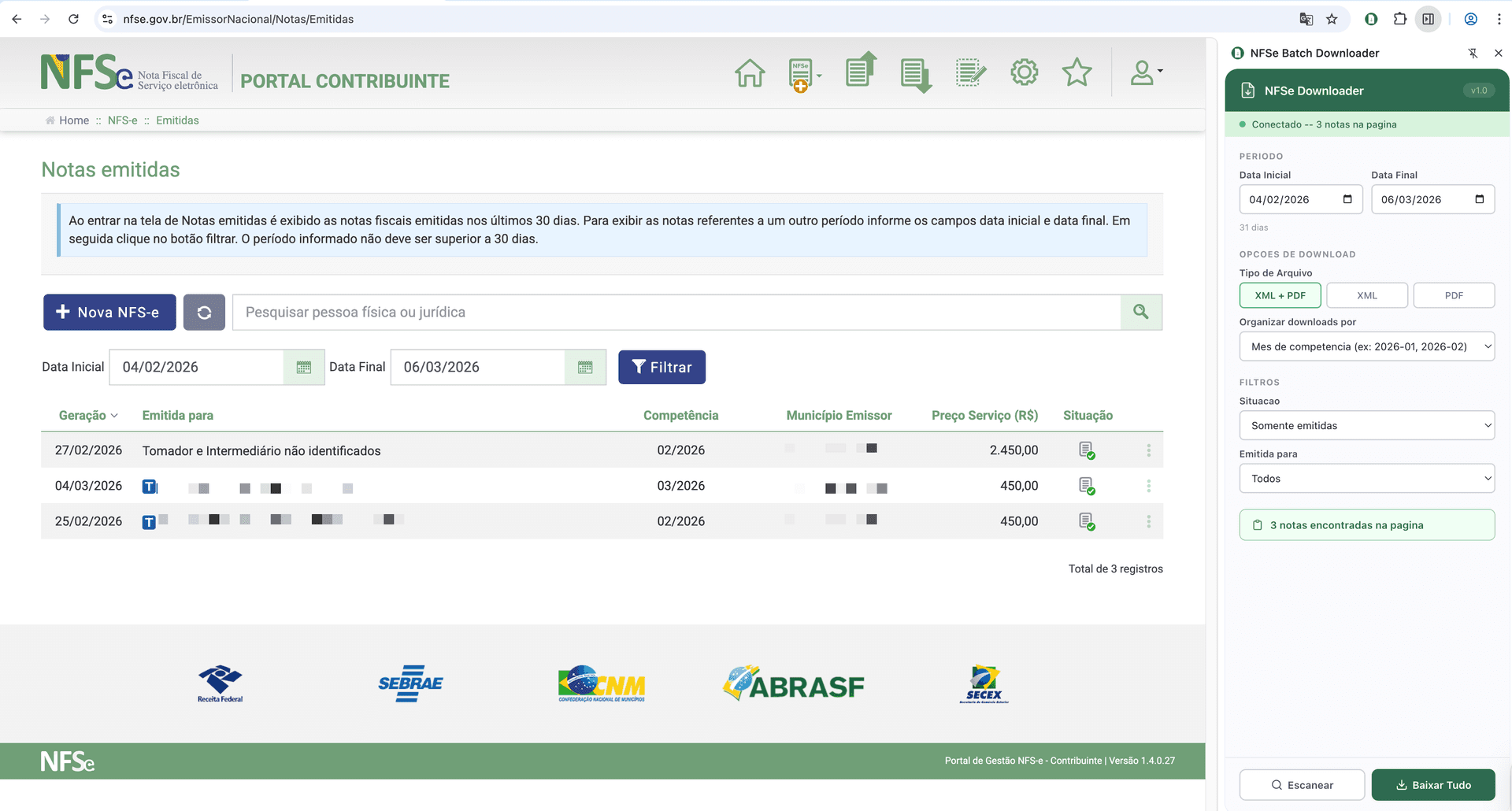
Task: Click the green document icon for the 2.450,00 note
Action: coord(1087,450)
